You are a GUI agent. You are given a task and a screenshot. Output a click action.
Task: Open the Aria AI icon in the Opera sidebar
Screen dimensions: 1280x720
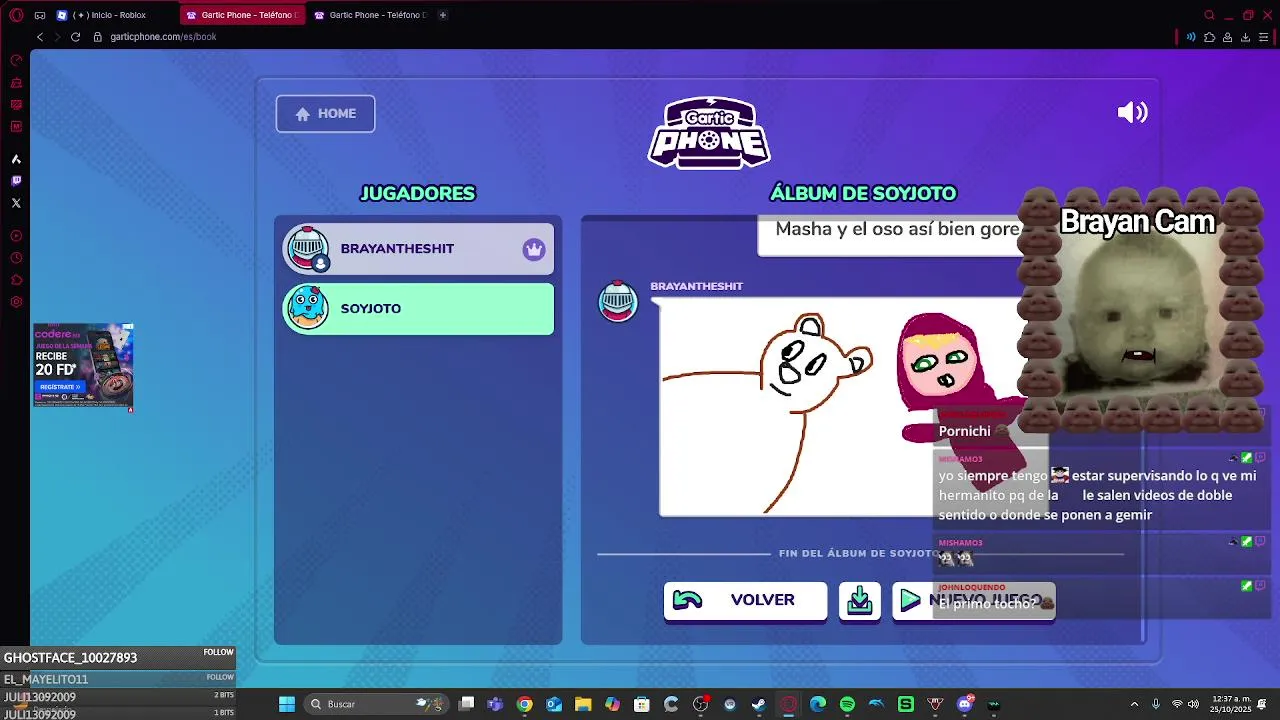[16, 159]
